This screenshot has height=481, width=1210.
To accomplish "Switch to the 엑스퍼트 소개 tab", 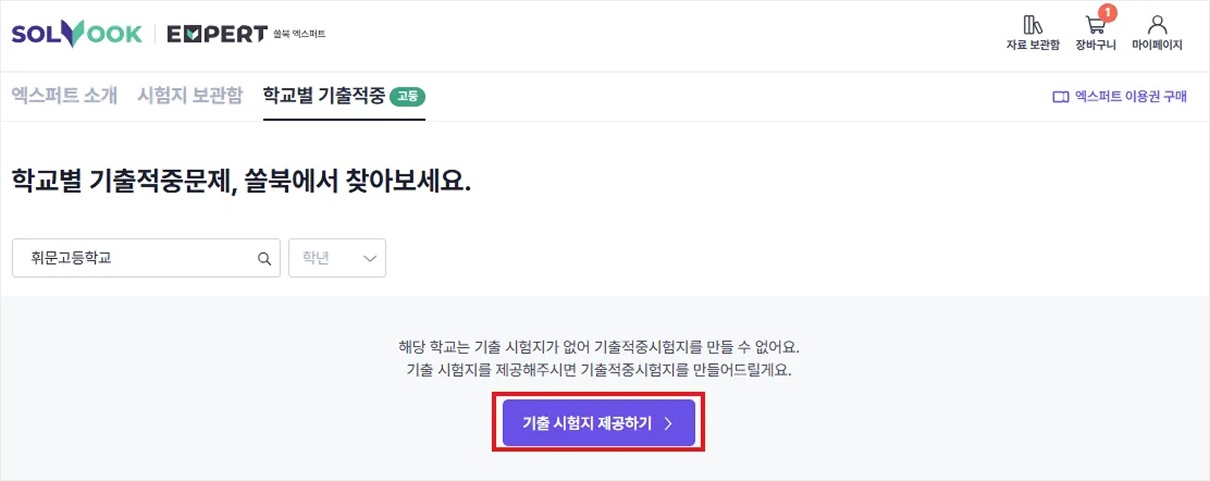I will click(65, 96).
